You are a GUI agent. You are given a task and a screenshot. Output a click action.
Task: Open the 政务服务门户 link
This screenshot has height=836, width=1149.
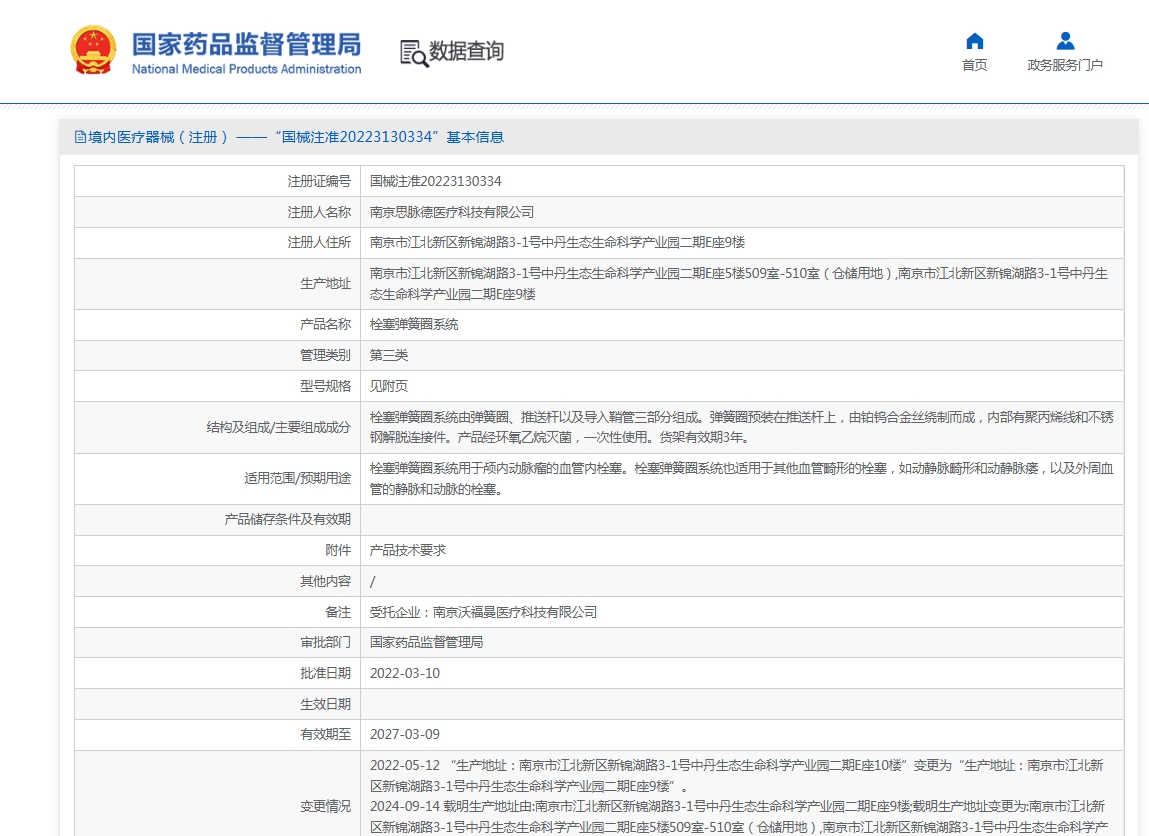tap(1065, 65)
